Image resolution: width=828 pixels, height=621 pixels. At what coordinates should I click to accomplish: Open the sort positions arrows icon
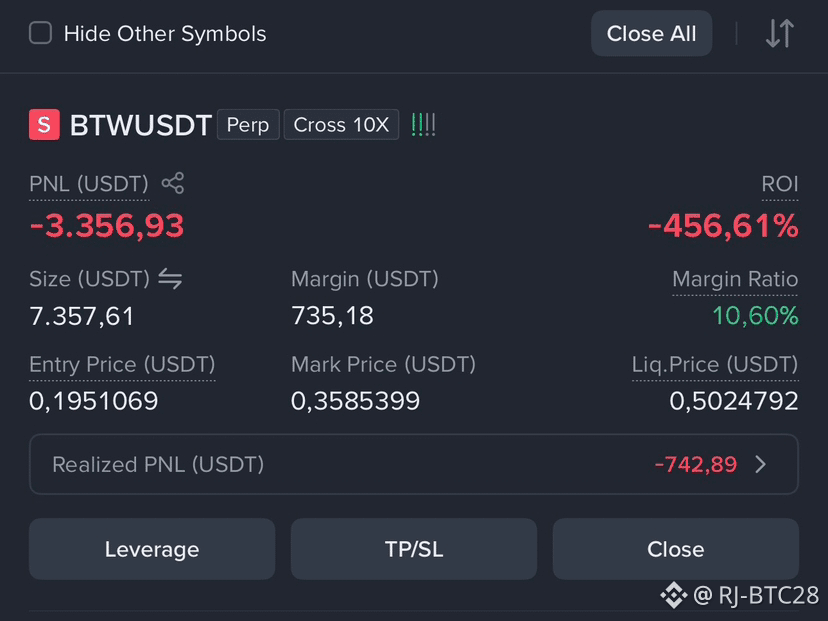click(779, 33)
